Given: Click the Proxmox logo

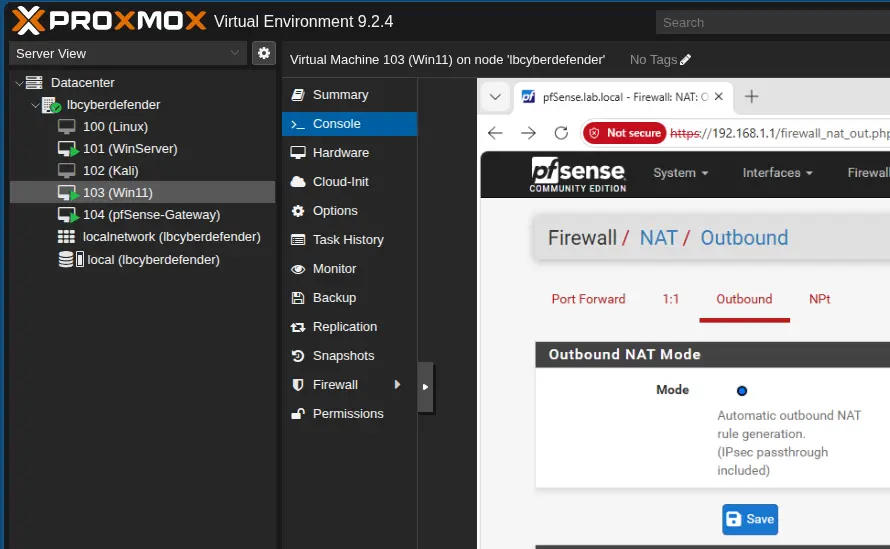Looking at the screenshot, I should (108, 21).
